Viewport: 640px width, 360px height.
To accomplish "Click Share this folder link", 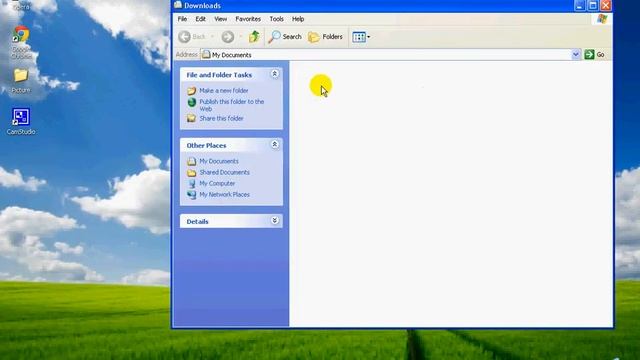I will [221, 118].
